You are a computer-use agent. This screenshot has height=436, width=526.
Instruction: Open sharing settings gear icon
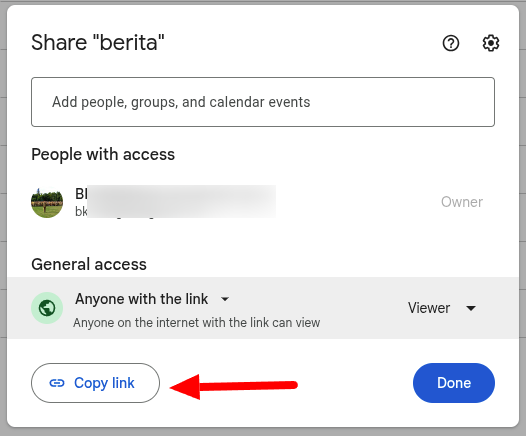[x=491, y=43]
